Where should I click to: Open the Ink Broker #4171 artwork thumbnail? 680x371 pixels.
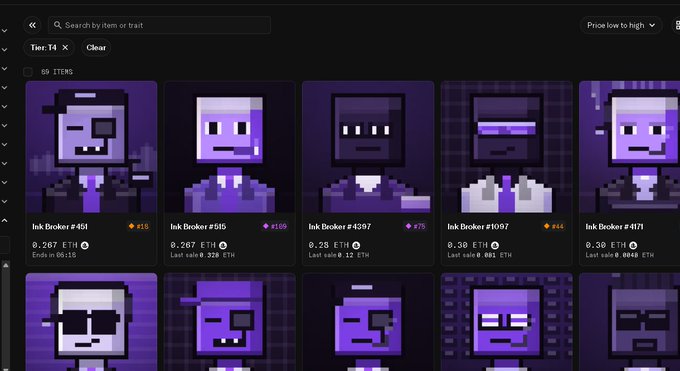pos(630,147)
